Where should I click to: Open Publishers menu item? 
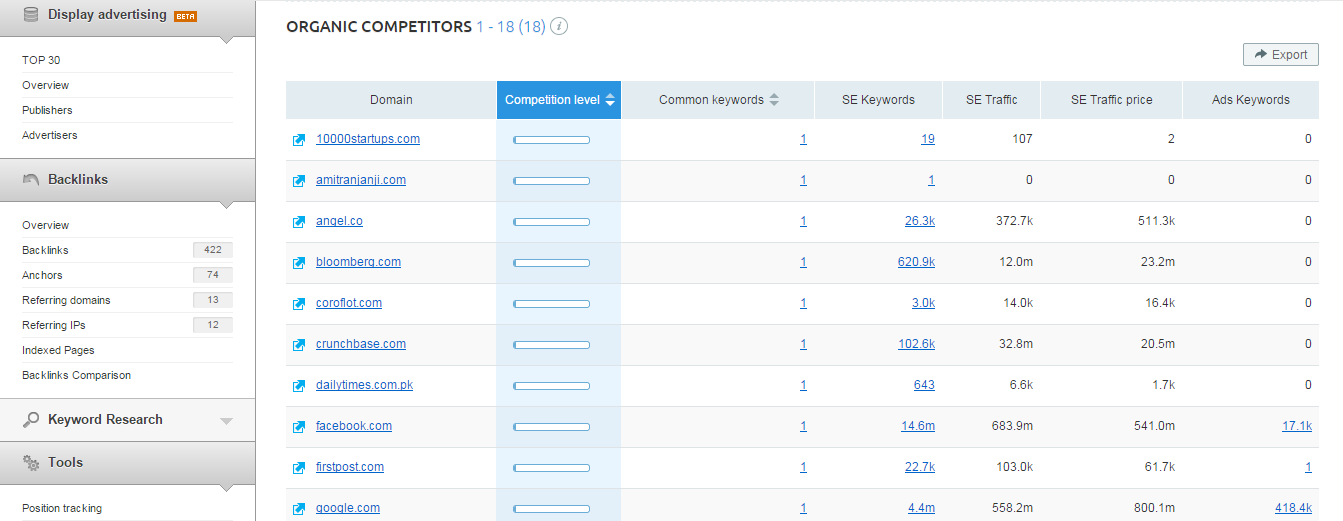tap(47, 110)
